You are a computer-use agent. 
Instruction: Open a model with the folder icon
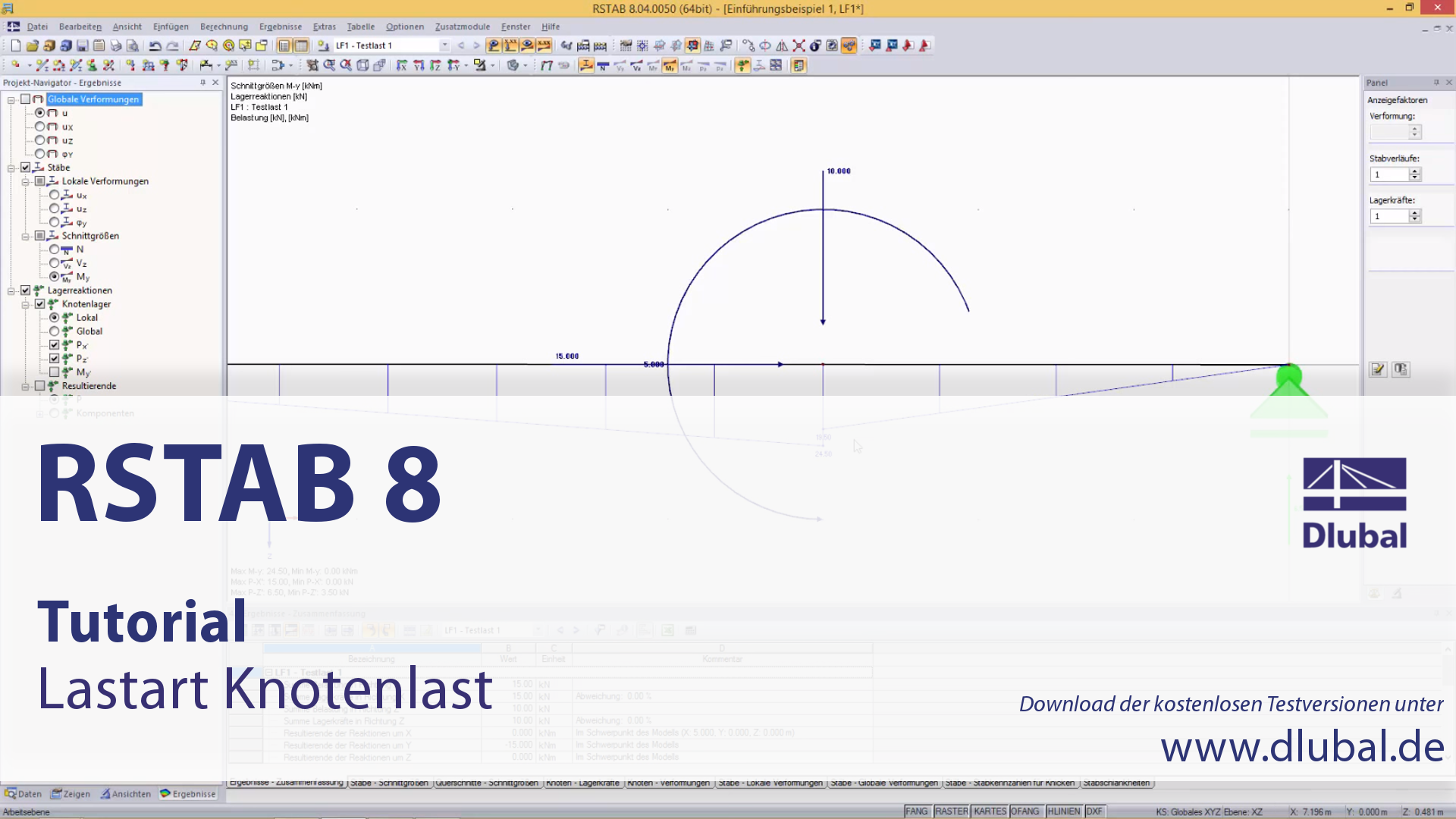[x=33, y=45]
